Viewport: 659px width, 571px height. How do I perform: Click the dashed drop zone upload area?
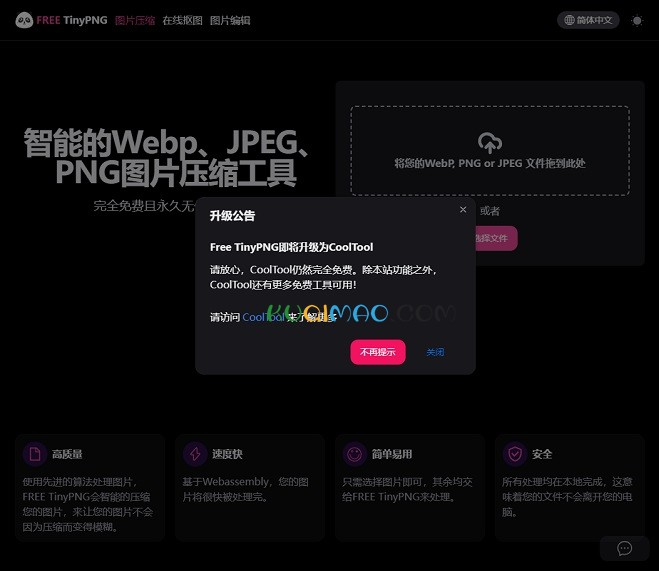[x=490, y=151]
